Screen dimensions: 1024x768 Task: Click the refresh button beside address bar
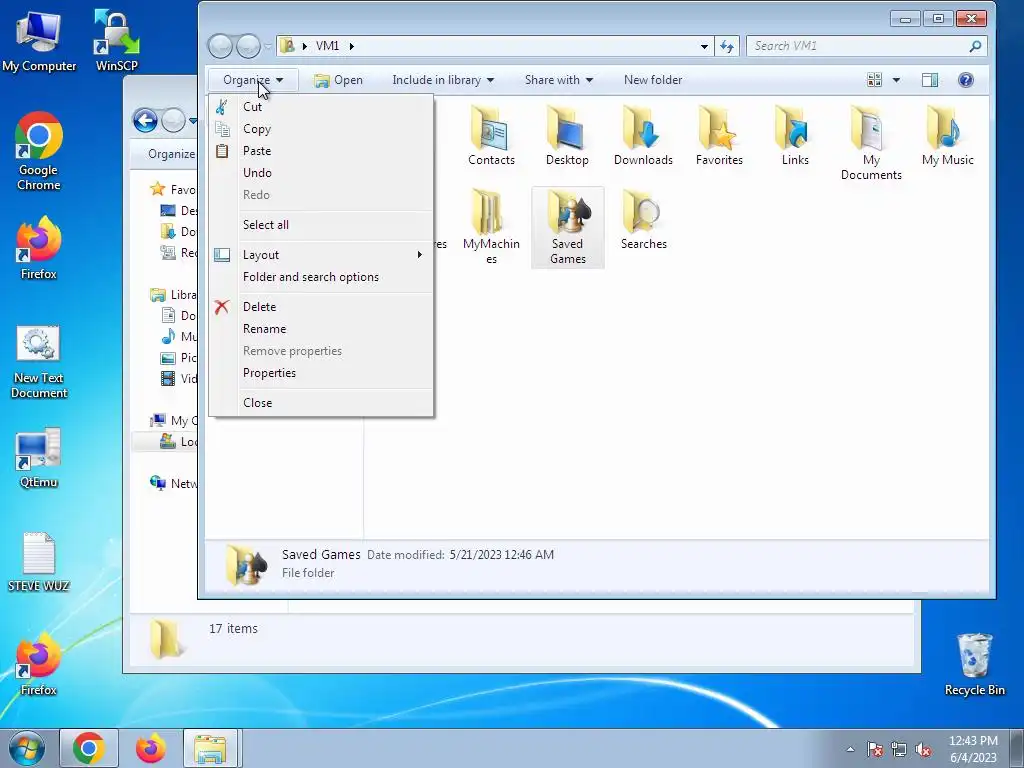726,46
